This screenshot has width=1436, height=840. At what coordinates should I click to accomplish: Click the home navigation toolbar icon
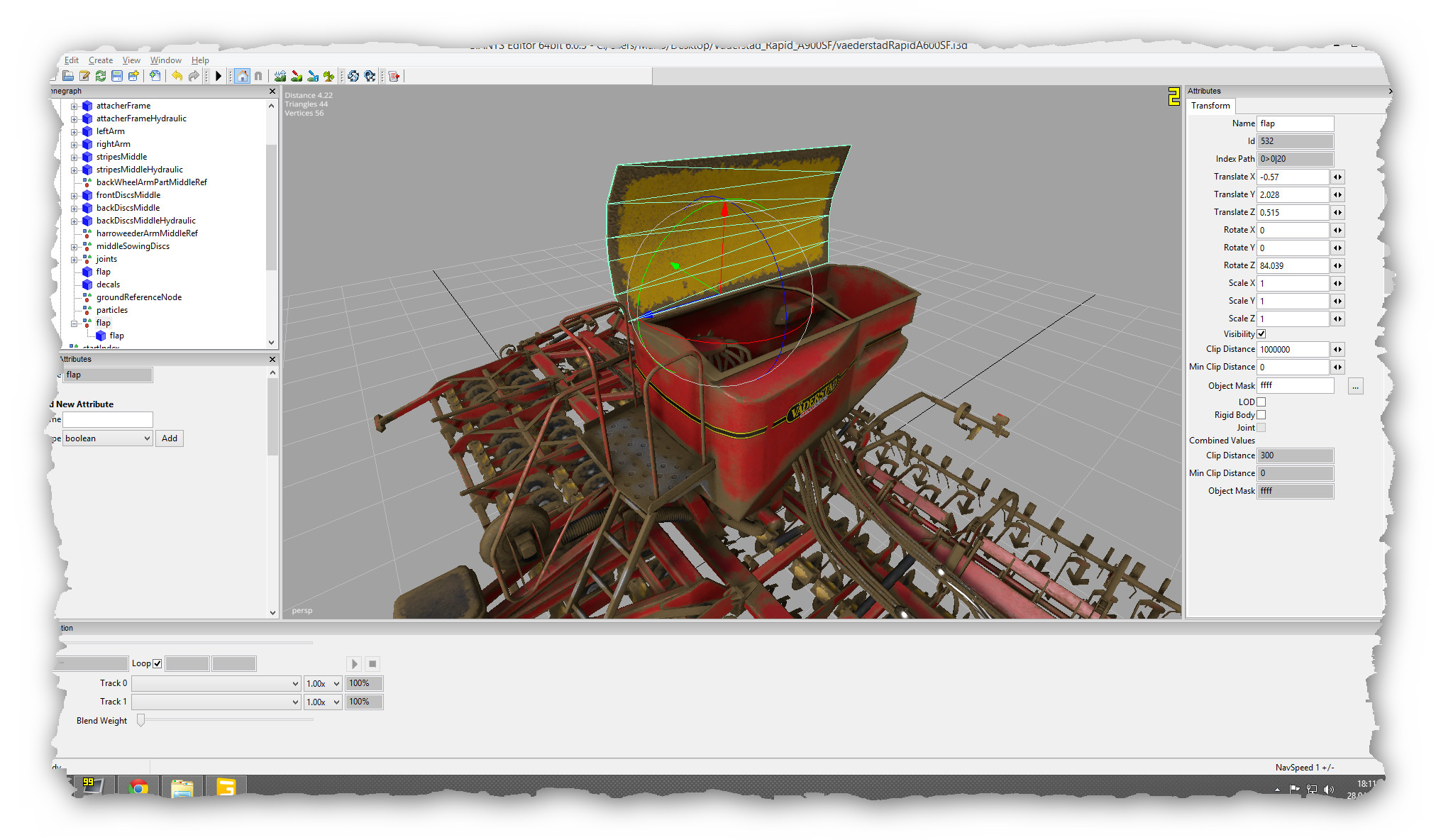coord(243,76)
